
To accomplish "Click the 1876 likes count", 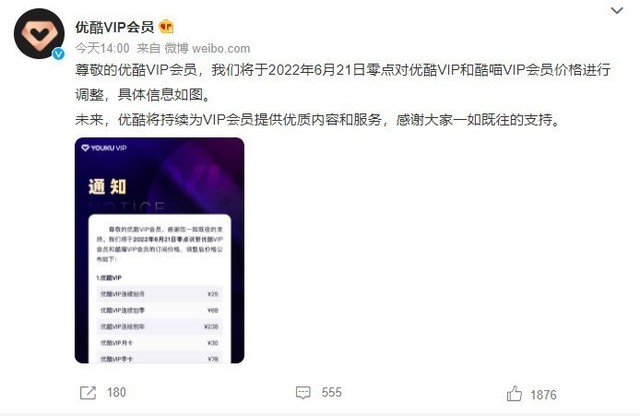I will [x=543, y=395].
